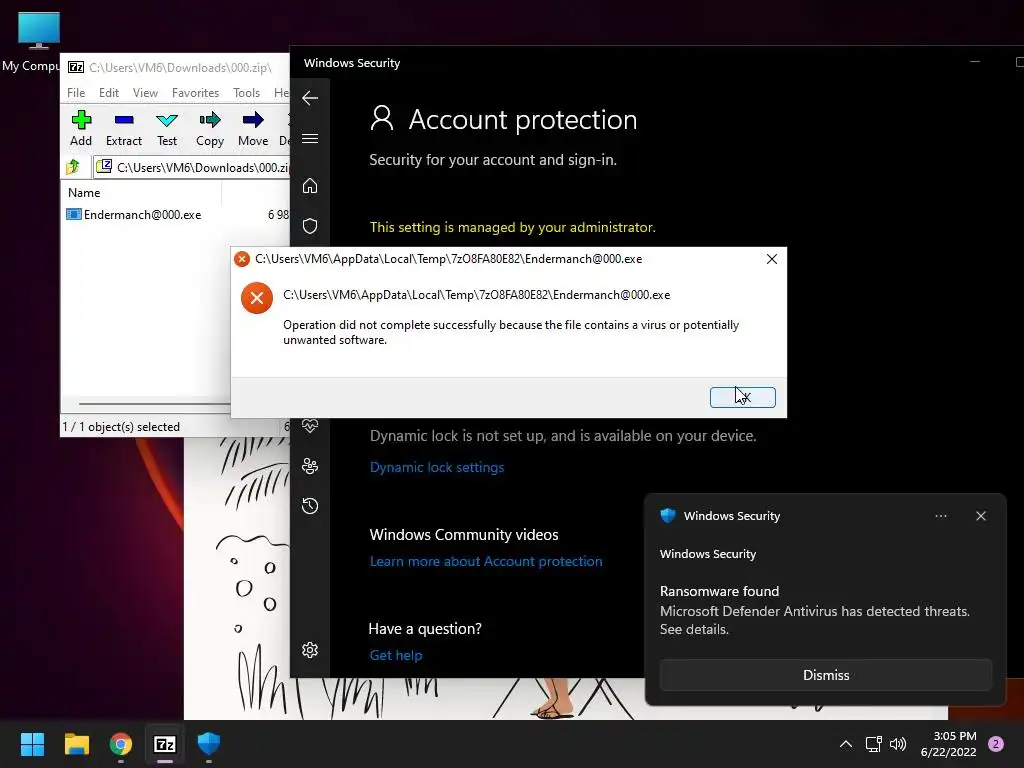The height and width of the screenshot is (768, 1024).
Task: Dismiss the Ransomware found notification
Action: coord(825,675)
